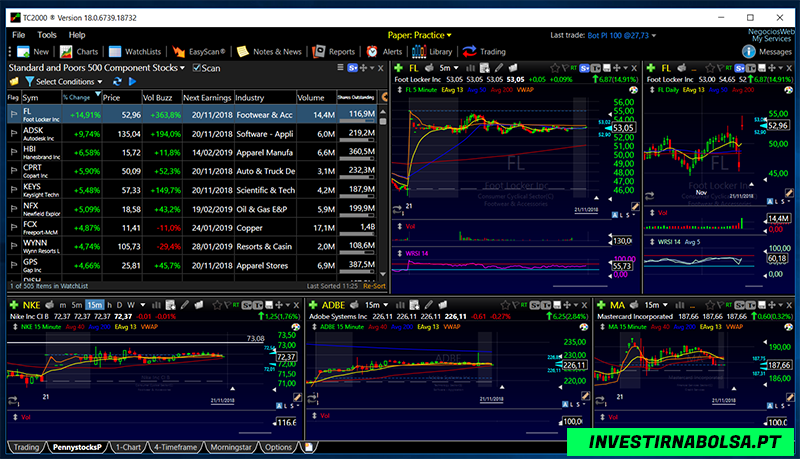Toggle the flag for WYNN row
800x459 pixels.
click(x=14, y=246)
